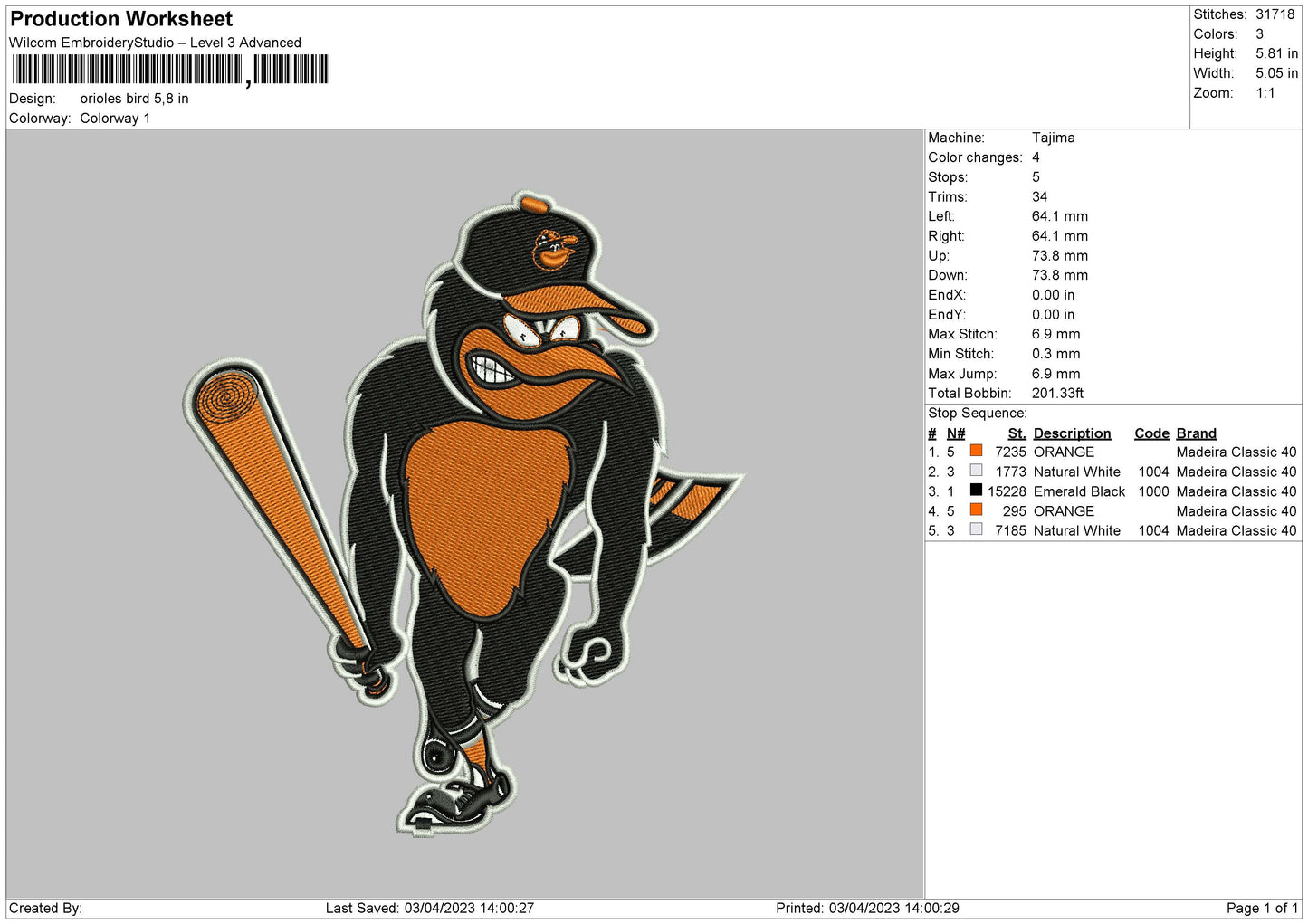This screenshot has height=924, width=1308.
Task: Click the stitch count '7235' in stop 1
Action: [1010, 452]
